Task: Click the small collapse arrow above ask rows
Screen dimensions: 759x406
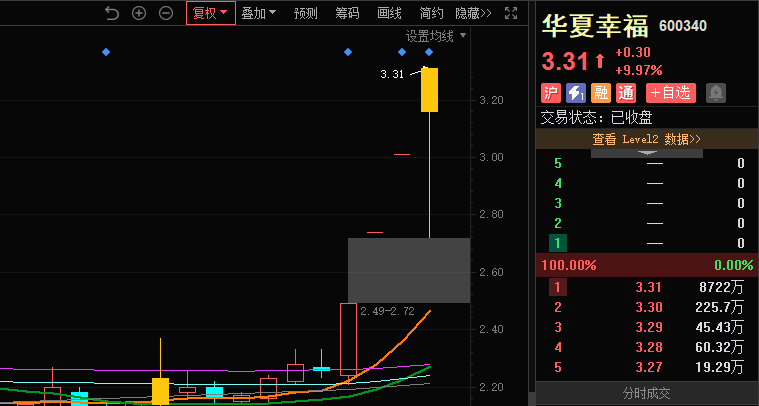Action: [647, 153]
